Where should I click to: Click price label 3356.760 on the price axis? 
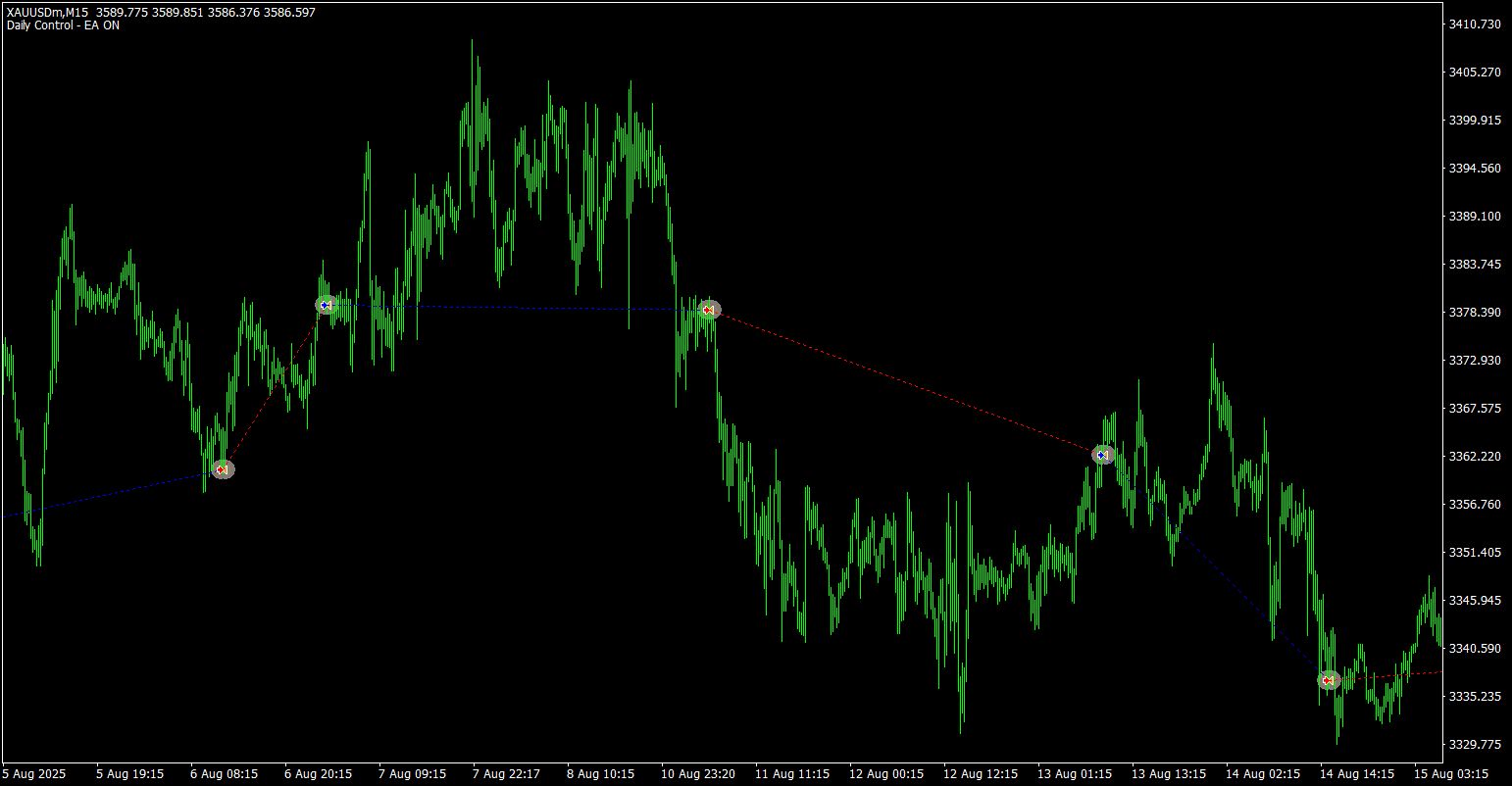[1475, 504]
